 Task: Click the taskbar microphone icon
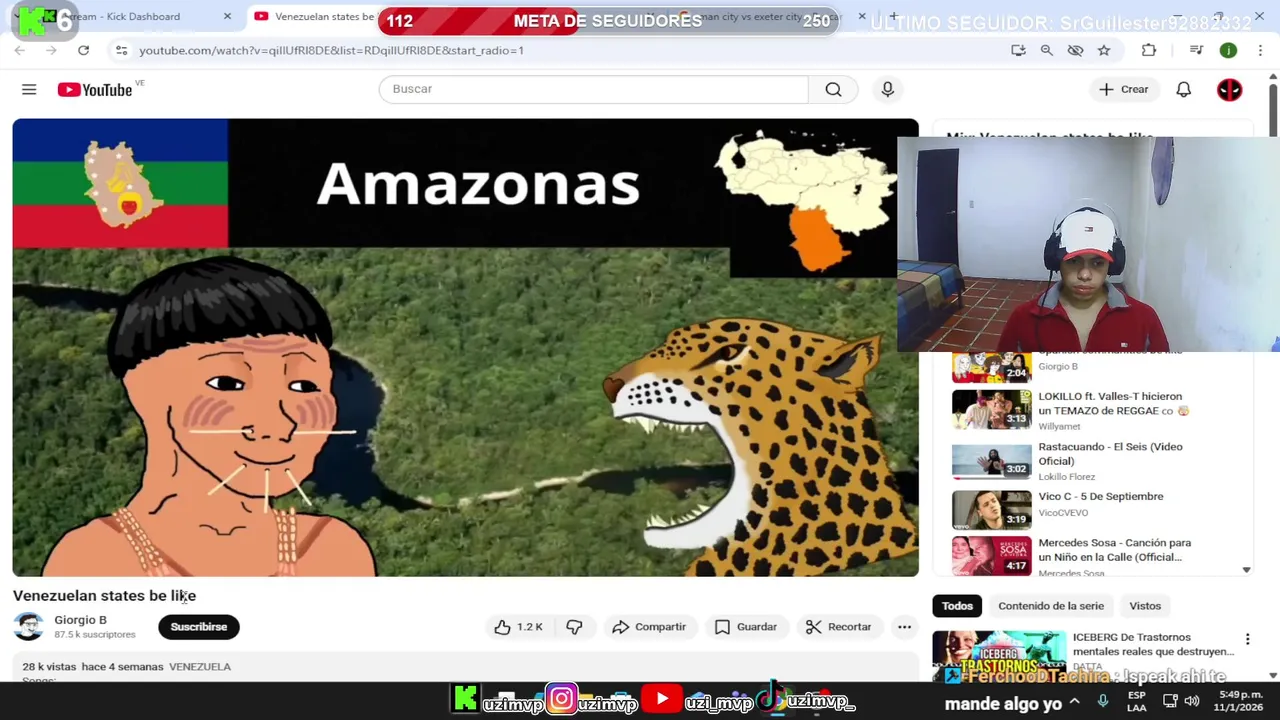pyautogui.click(x=1102, y=702)
